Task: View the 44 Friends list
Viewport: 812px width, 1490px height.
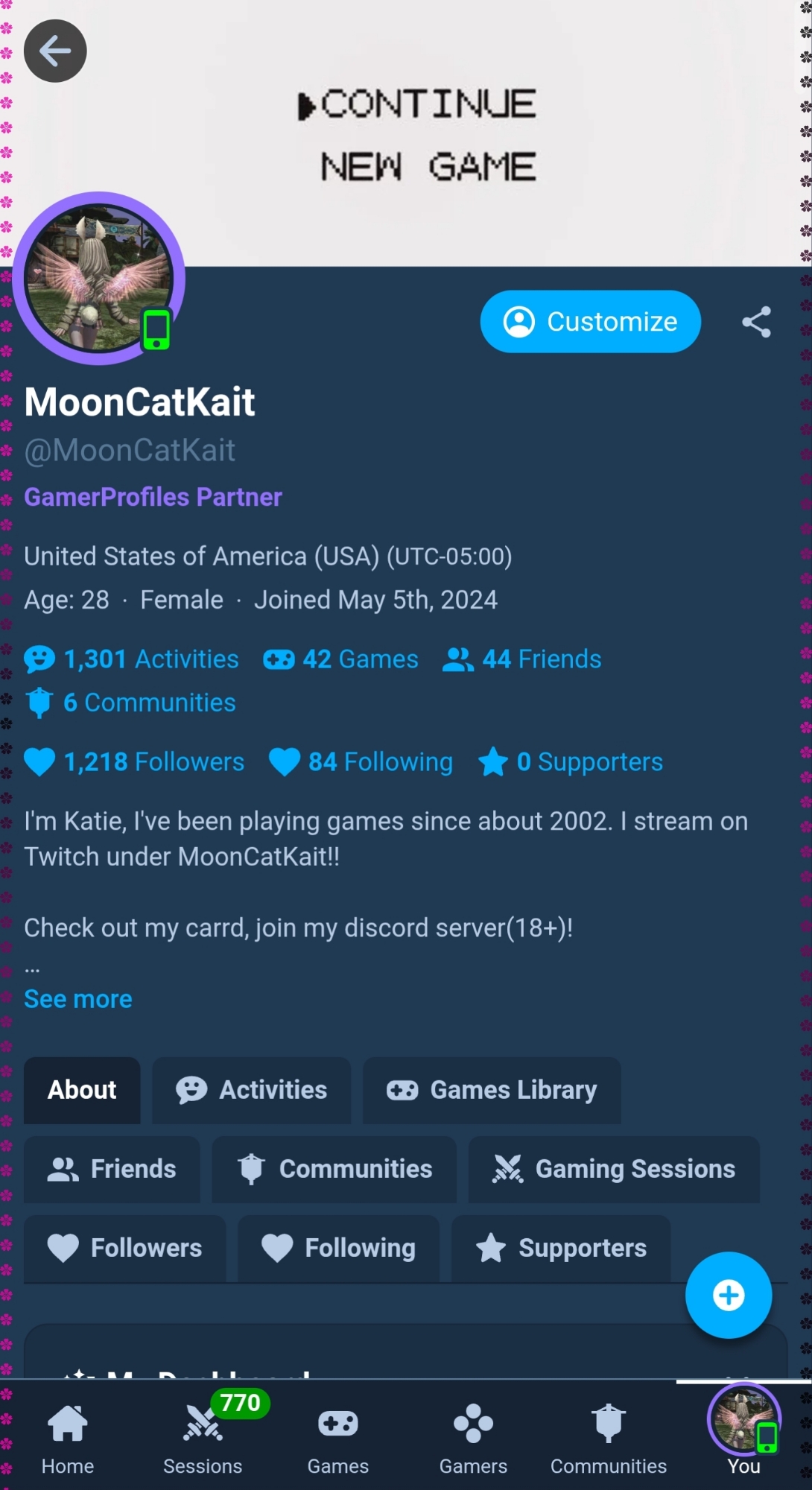Action: (522, 659)
